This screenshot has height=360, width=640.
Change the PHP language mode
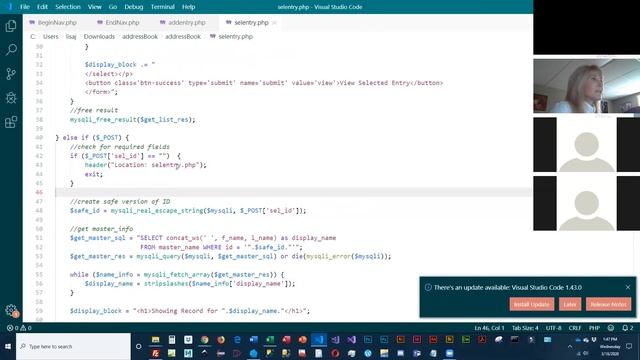[x=594, y=328]
